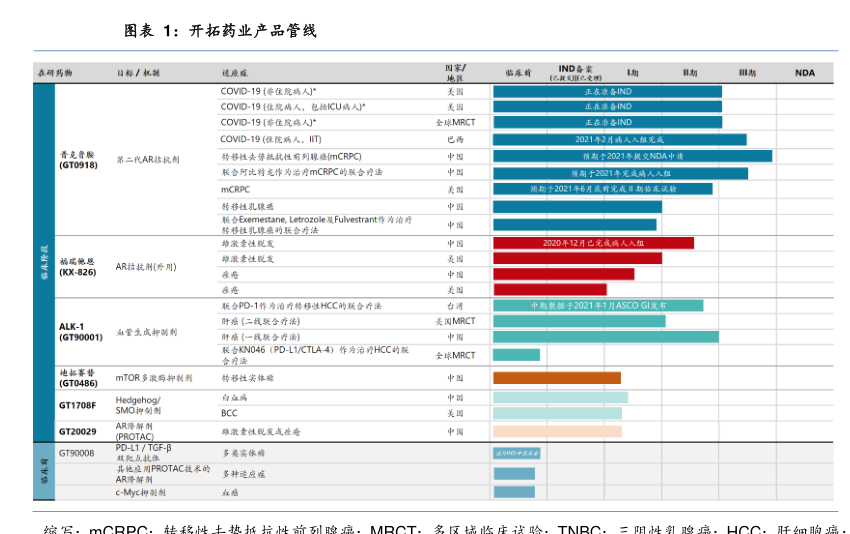The image size is (850, 534).
Task: Select the NDA column header
Action: (804, 73)
